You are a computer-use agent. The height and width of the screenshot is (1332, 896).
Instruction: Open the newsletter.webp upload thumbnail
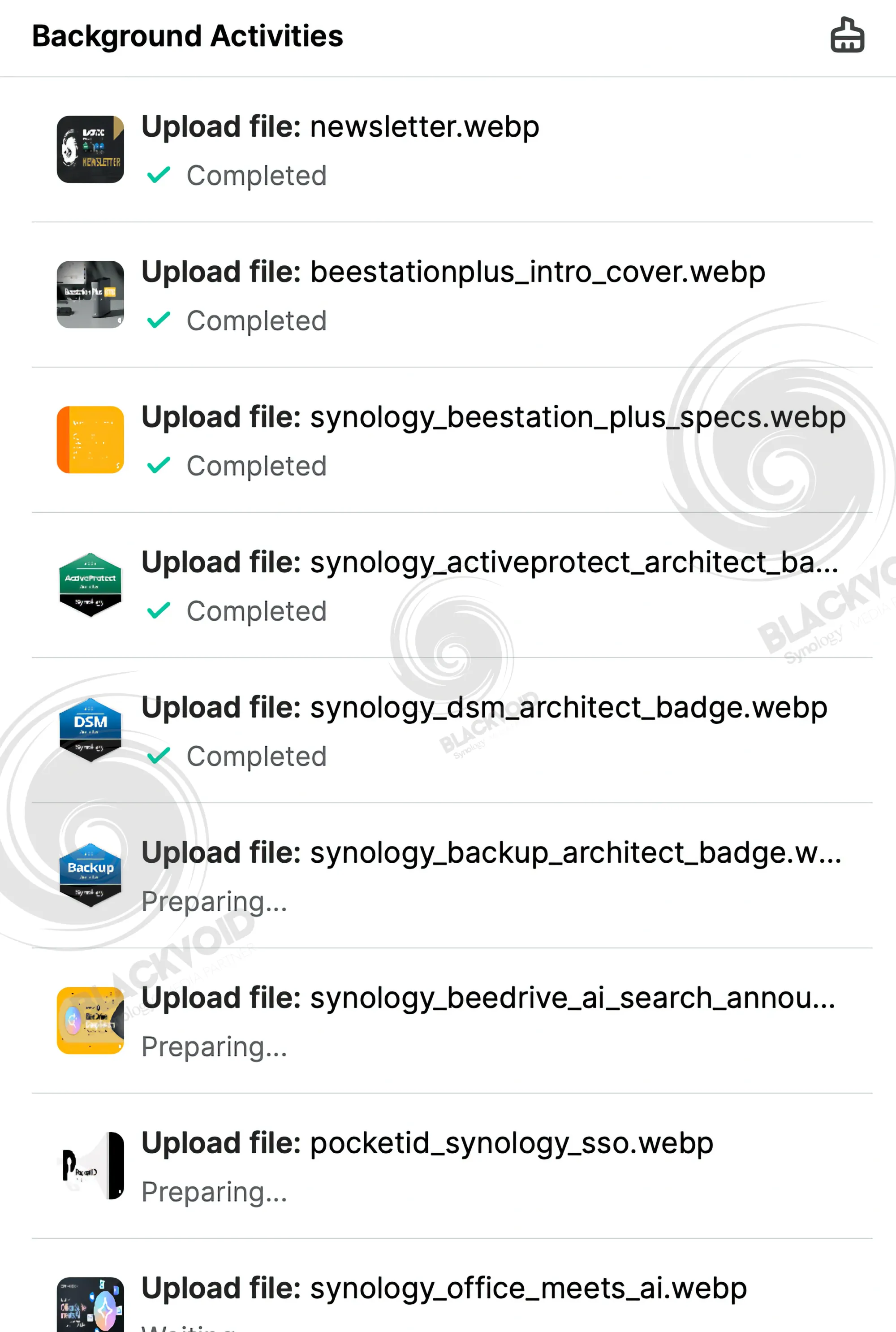[90, 149]
